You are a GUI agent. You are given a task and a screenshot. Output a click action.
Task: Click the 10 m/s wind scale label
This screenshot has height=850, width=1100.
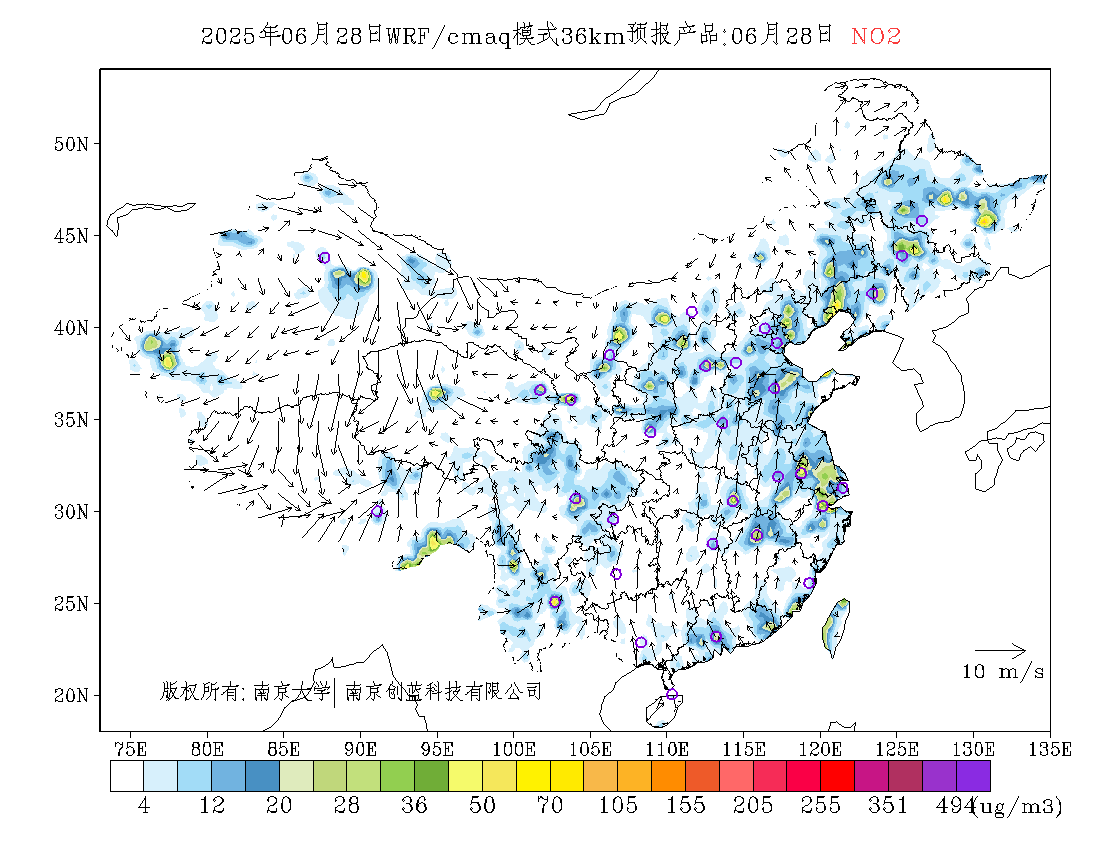(1003, 672)
